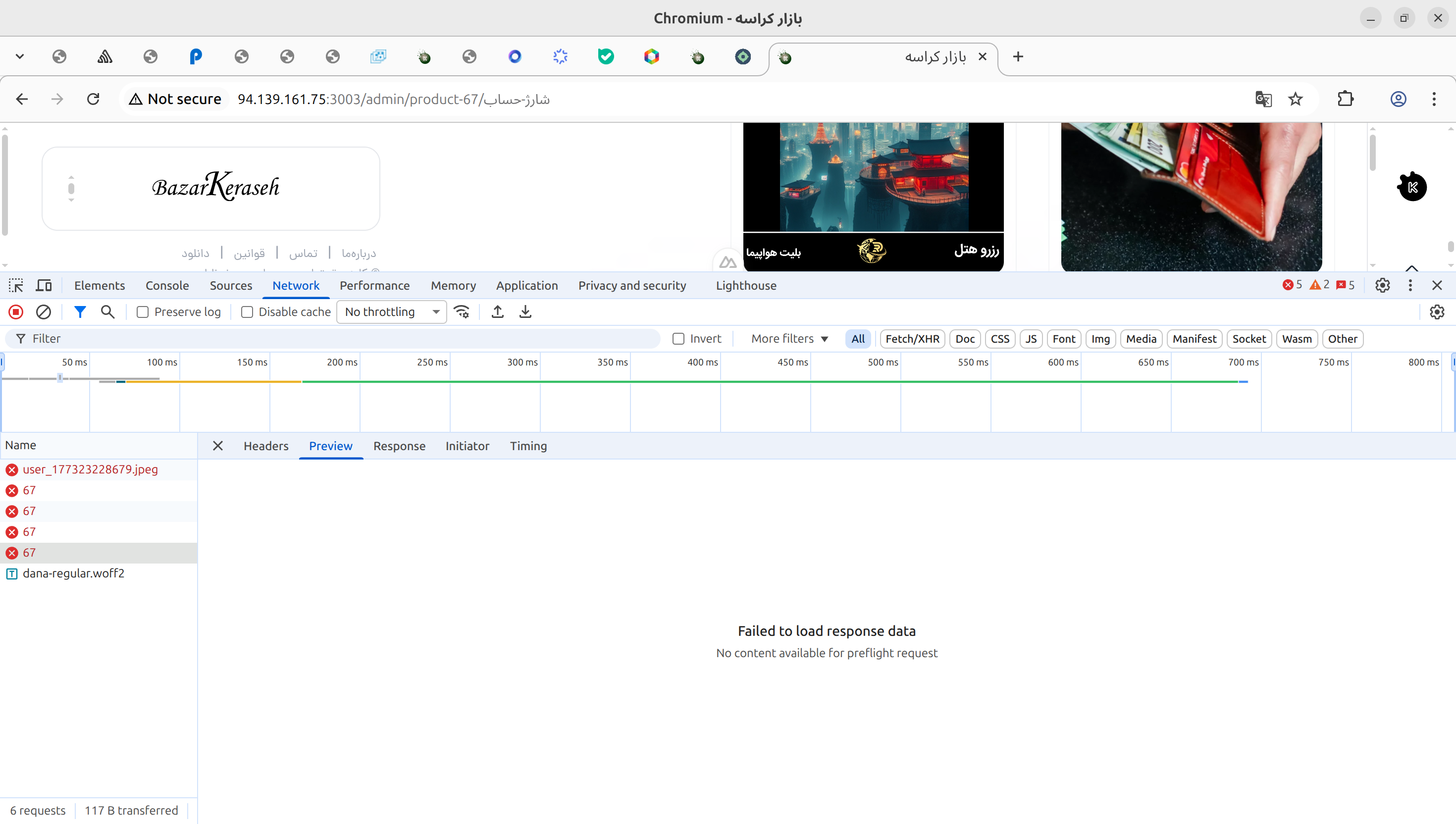Enable the Preserve log checkbox
The height and width of the screenshot is (824, 1456).
click(143, 312)
